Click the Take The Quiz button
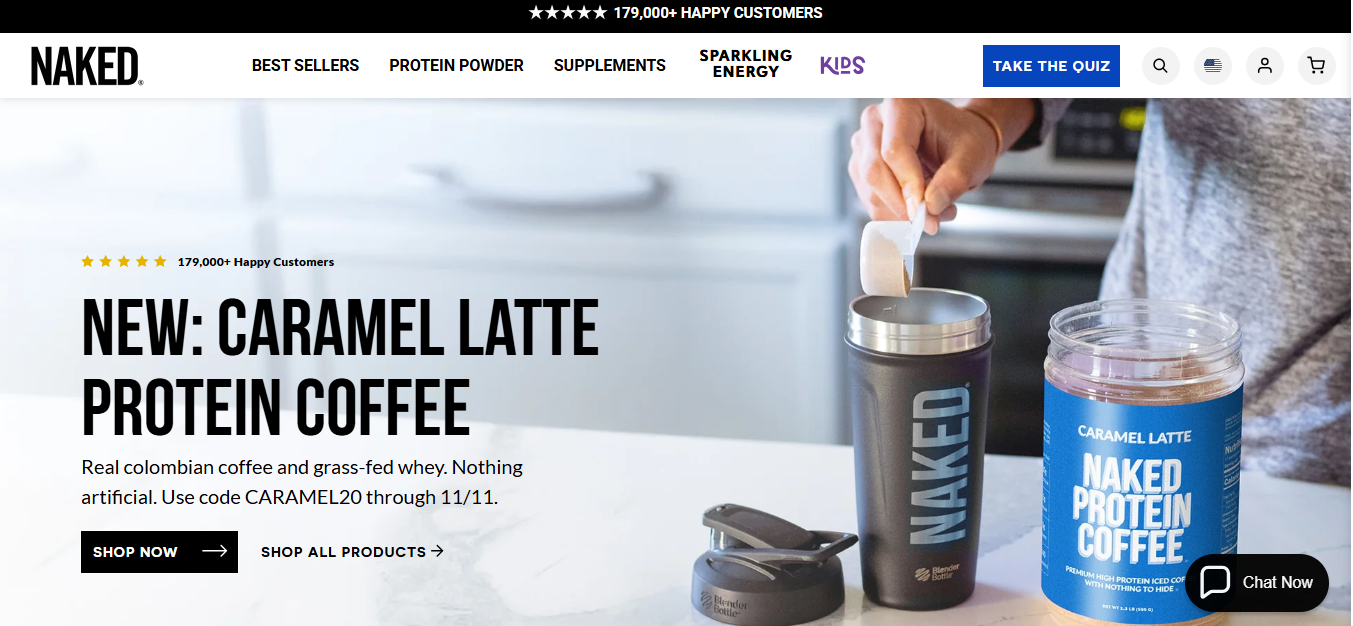Viewport: 1353px width, 626px height. click(x=1051, y=66)
